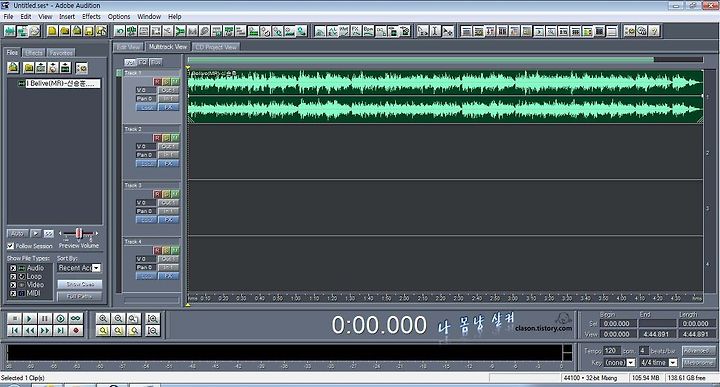The image size is (720, 387).
Task: Click the Pause transport button
Action: click(45, 318)
